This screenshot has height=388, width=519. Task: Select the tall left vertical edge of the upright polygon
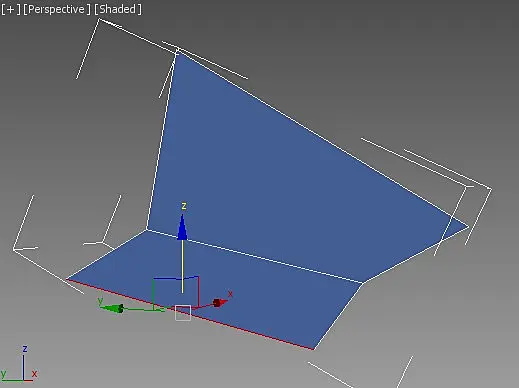tap(161, 142)
